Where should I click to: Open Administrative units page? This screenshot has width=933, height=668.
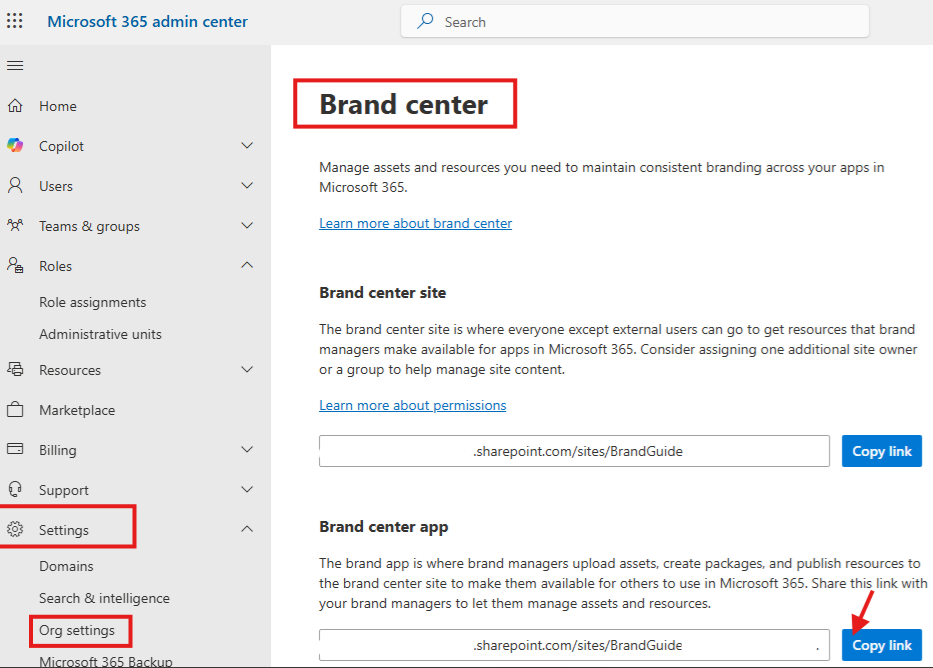[x=100, y=334]
